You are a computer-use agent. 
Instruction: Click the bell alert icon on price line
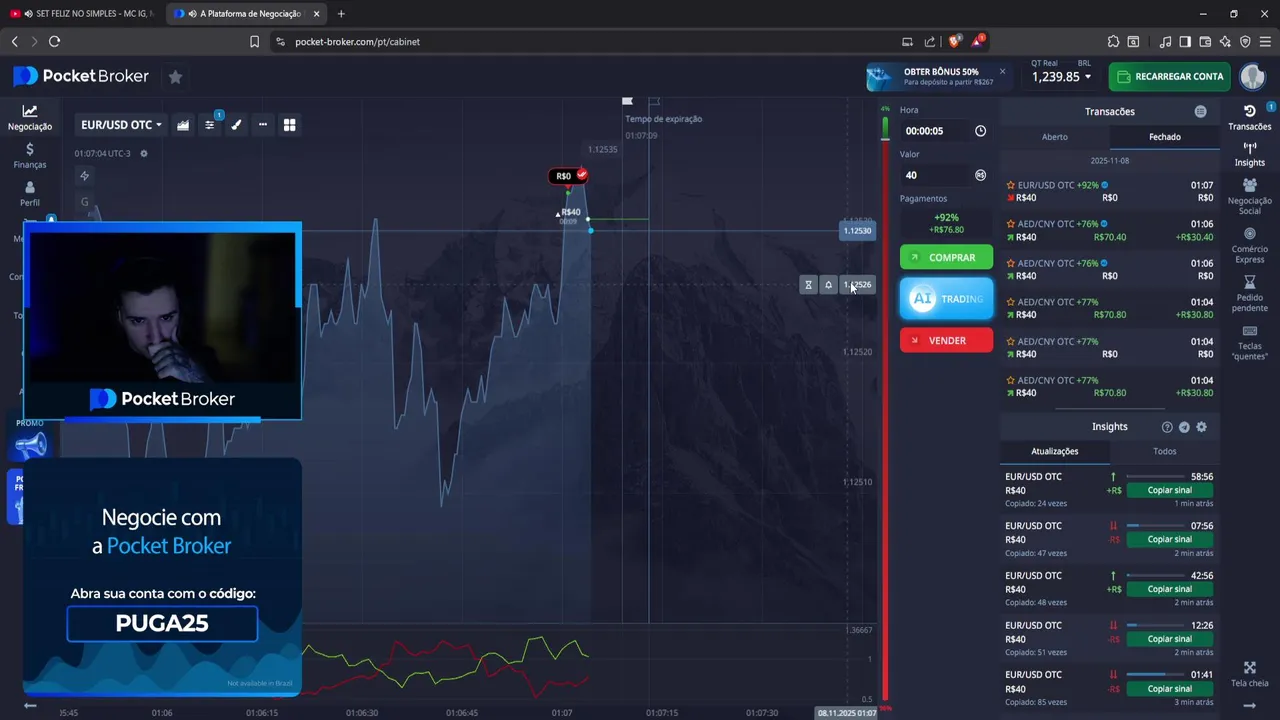pos(828,285)
